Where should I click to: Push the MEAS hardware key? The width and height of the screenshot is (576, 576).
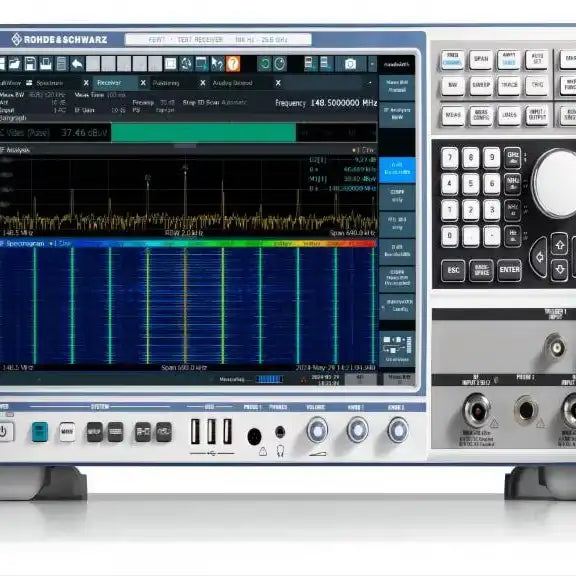[452, 115]
